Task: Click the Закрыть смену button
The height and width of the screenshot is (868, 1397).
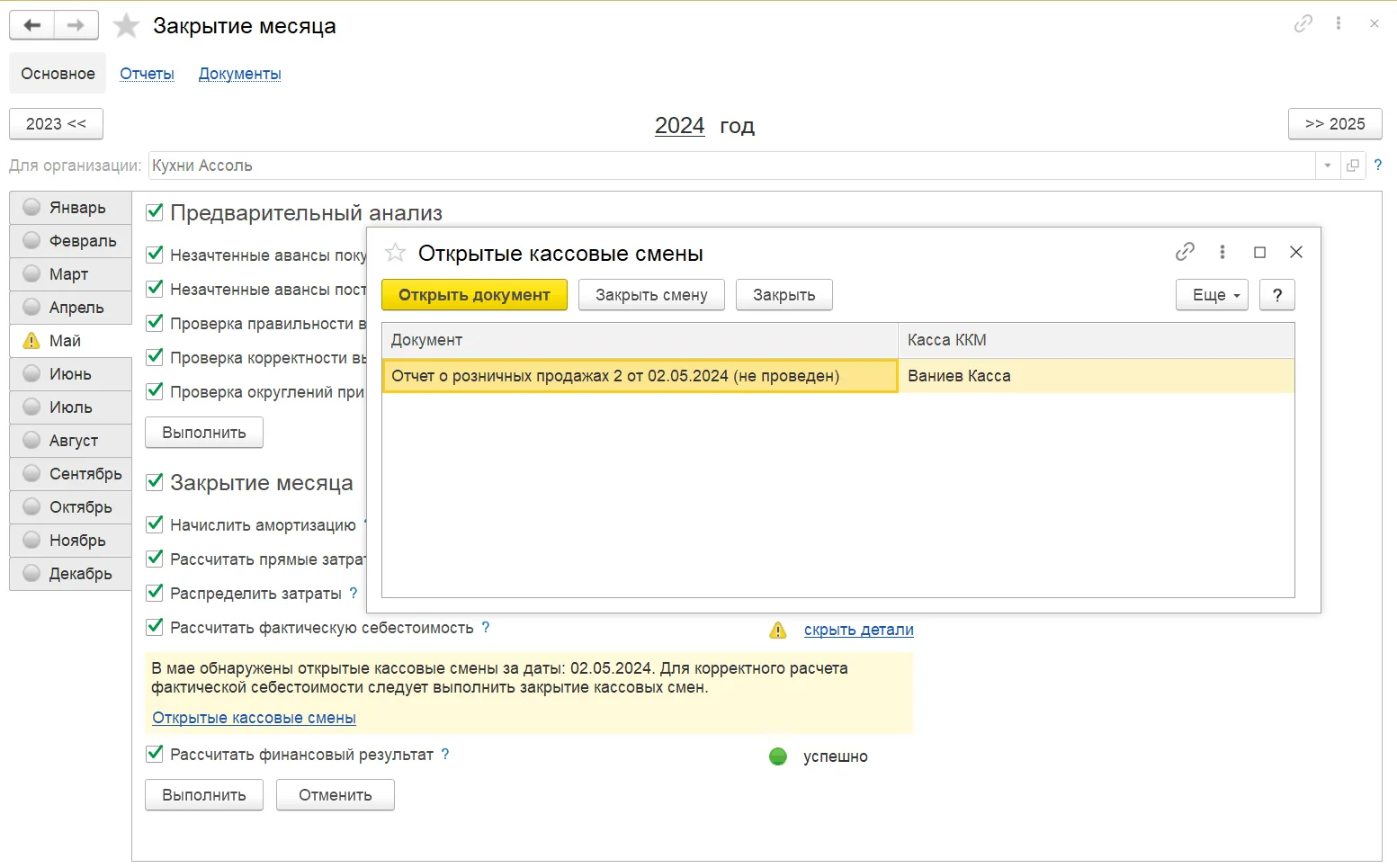Action: 651,295
